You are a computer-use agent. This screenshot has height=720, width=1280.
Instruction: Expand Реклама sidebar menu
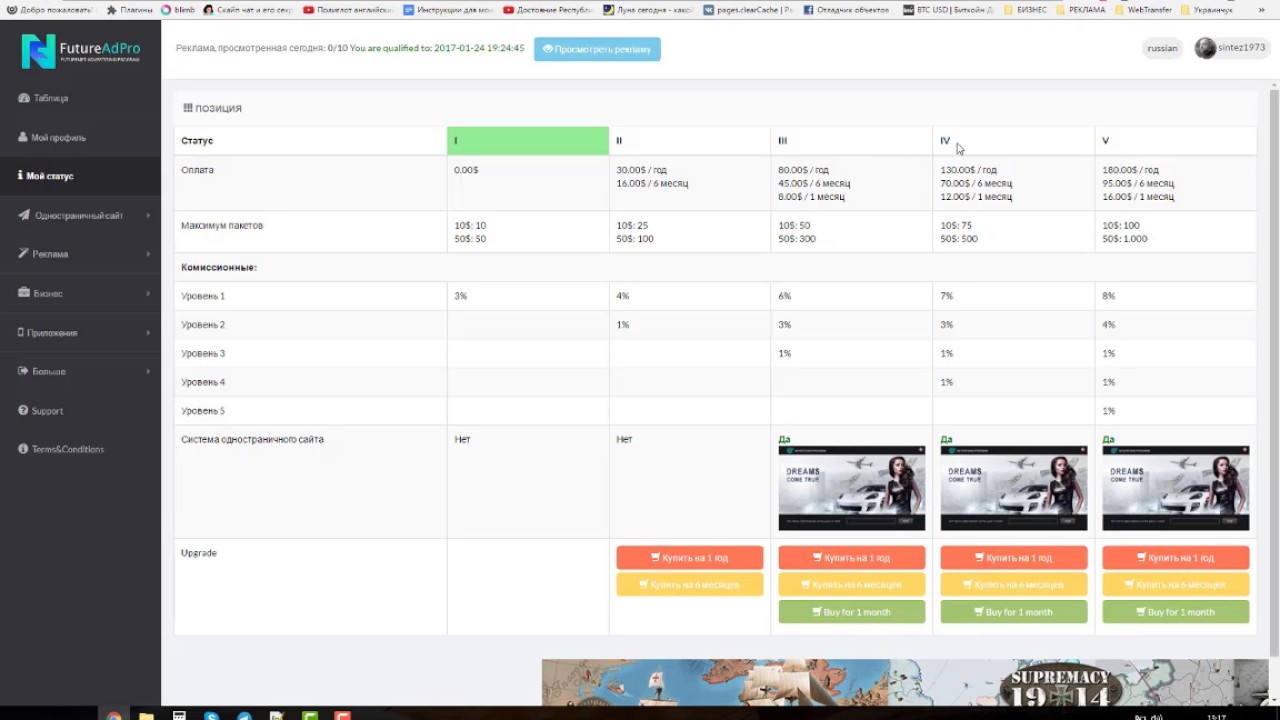80,254
